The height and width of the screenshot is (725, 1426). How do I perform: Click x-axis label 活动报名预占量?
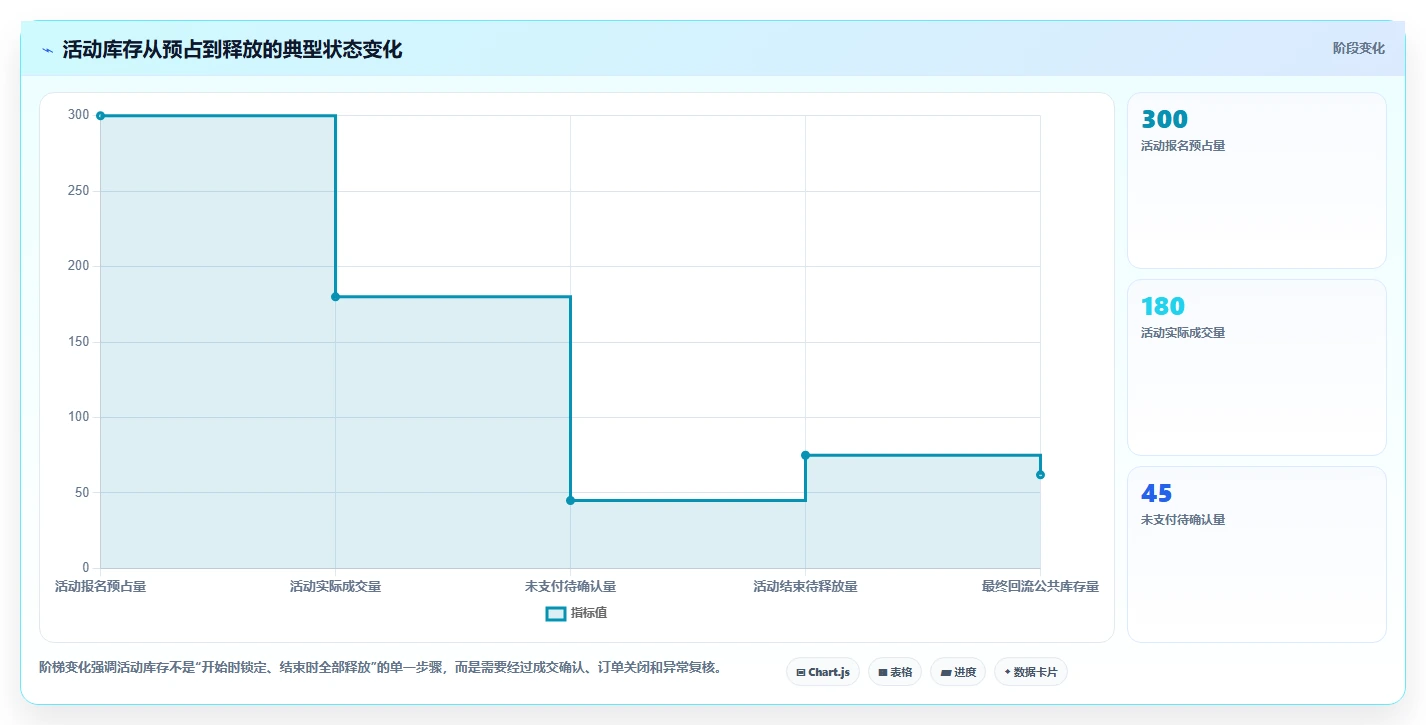[100, 587]
